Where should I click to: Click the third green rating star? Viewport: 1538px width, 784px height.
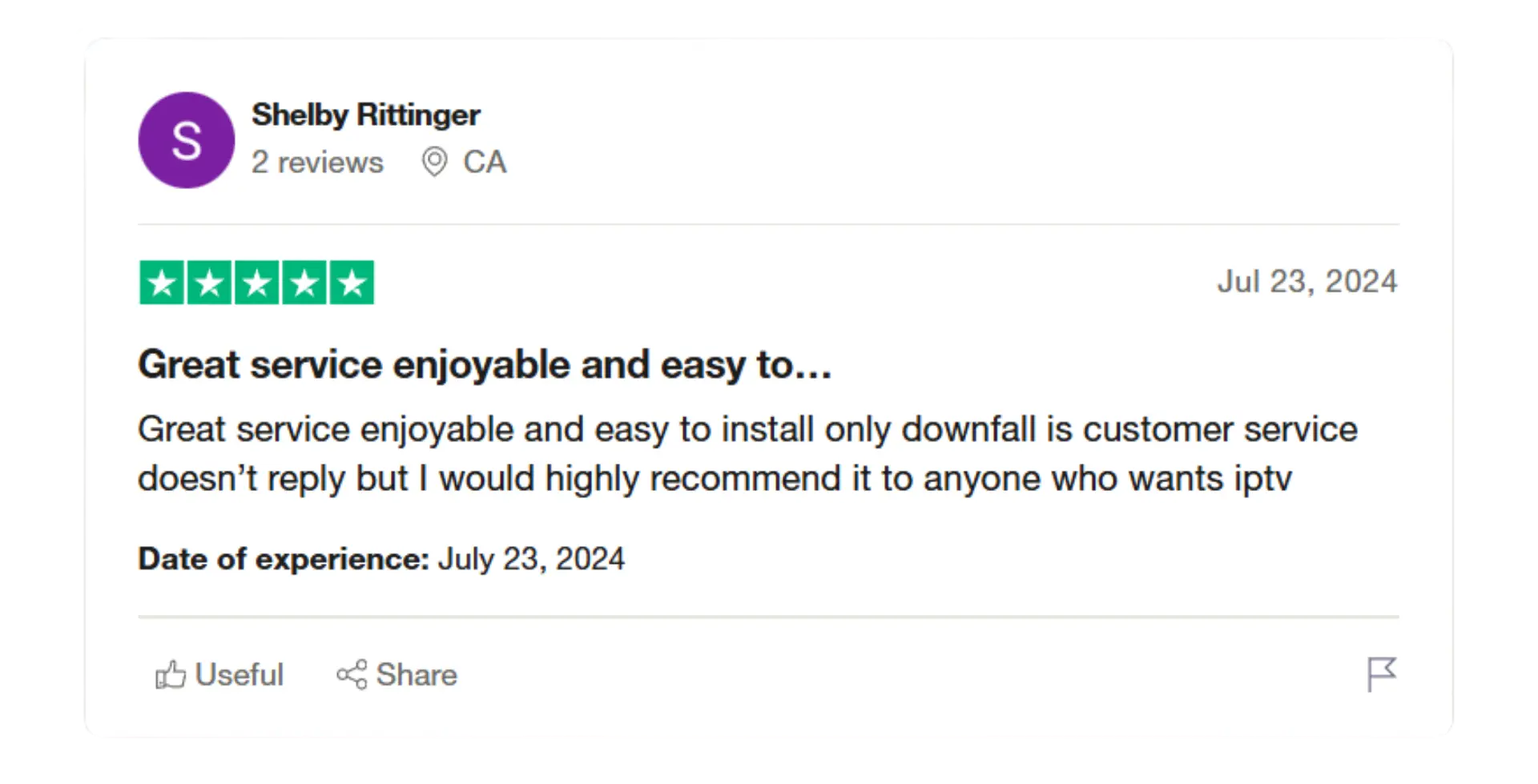pyautogui.click(x=256, y=283)
